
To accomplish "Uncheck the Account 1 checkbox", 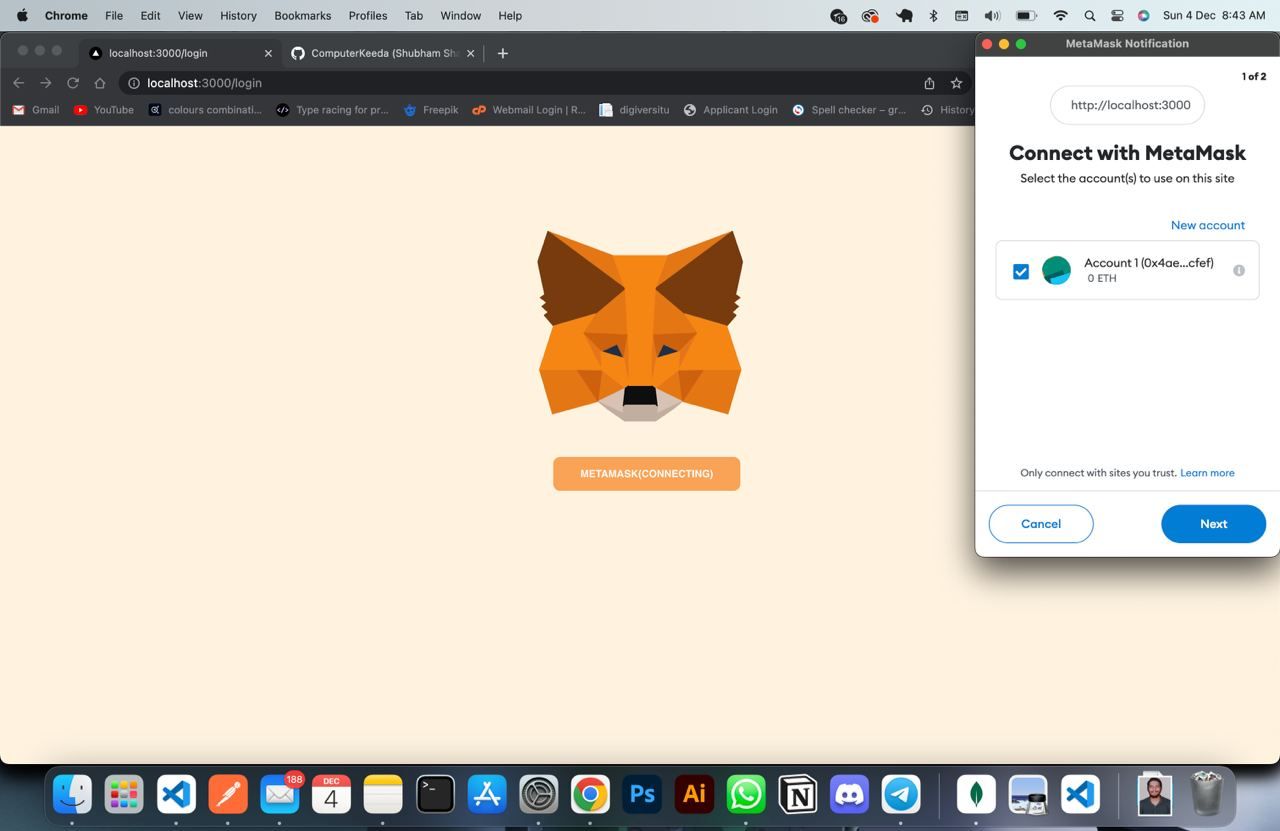I will click(1020, 271).
